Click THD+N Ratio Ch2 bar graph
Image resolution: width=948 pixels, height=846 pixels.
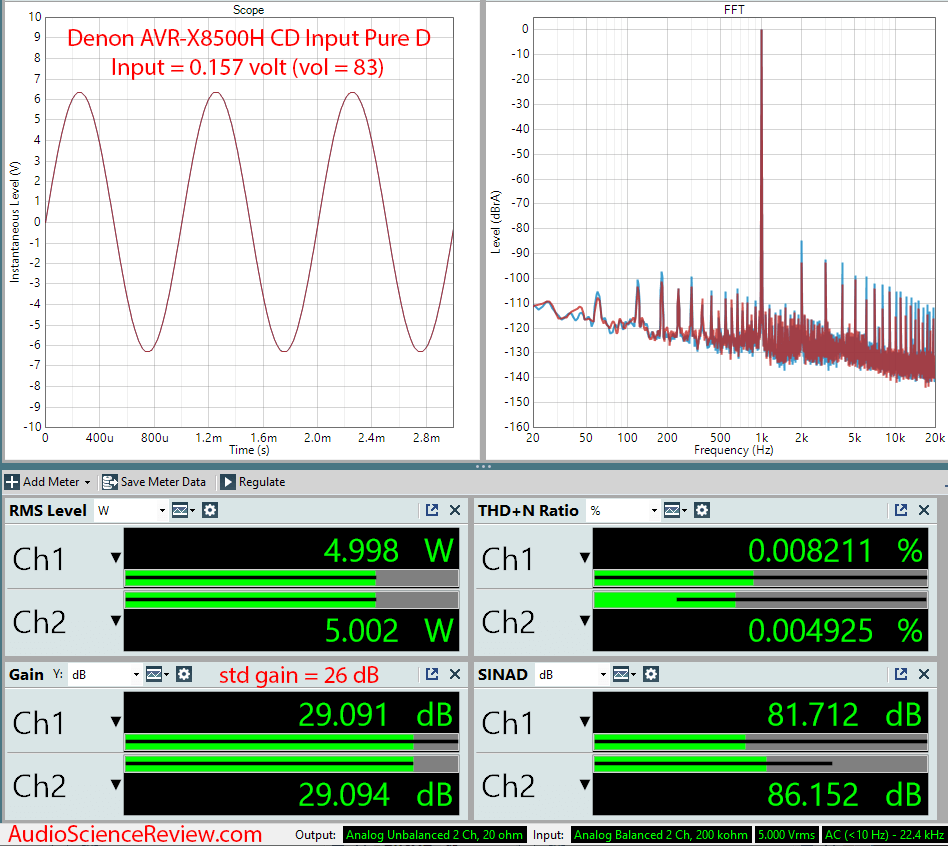[x=761, y=600]
